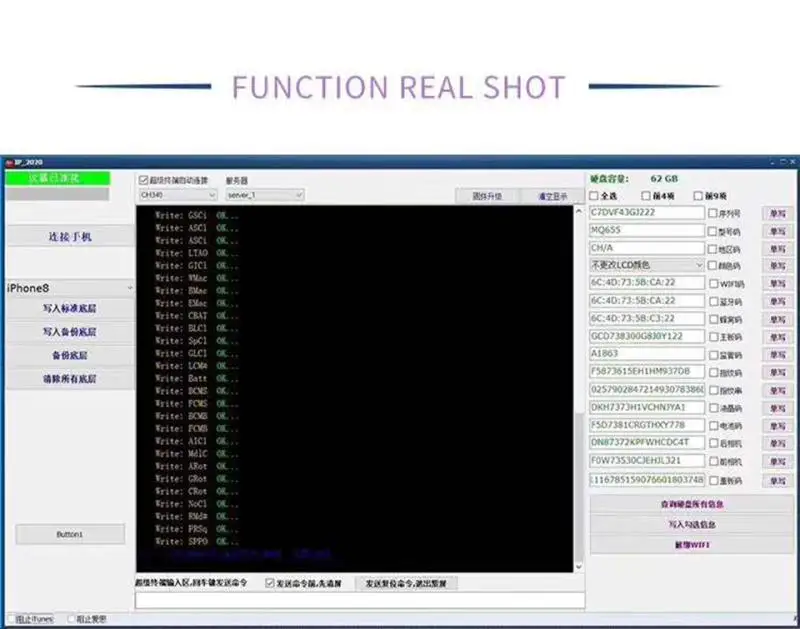Check the box beside F5D7381CRGTHXY778
The height and width of the screenshot is (629, 800).
coord(714,425)
